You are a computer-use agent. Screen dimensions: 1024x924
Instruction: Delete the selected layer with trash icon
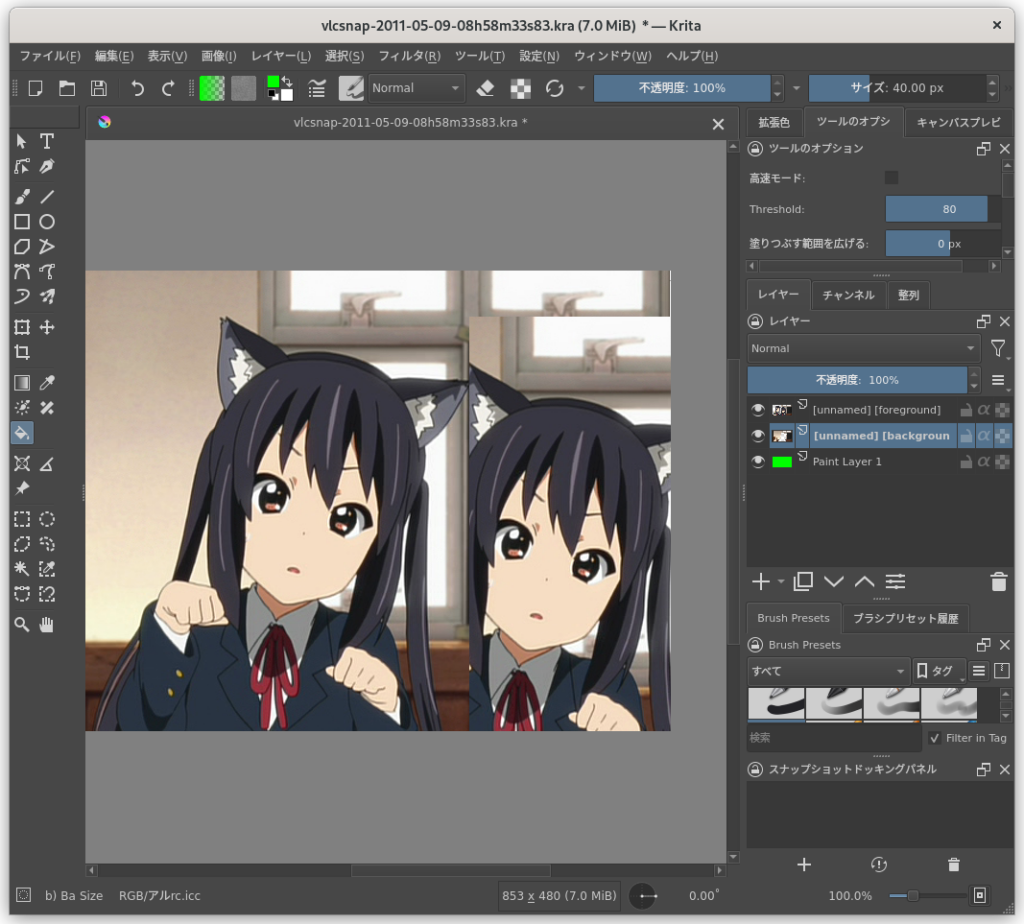point(999,582)
